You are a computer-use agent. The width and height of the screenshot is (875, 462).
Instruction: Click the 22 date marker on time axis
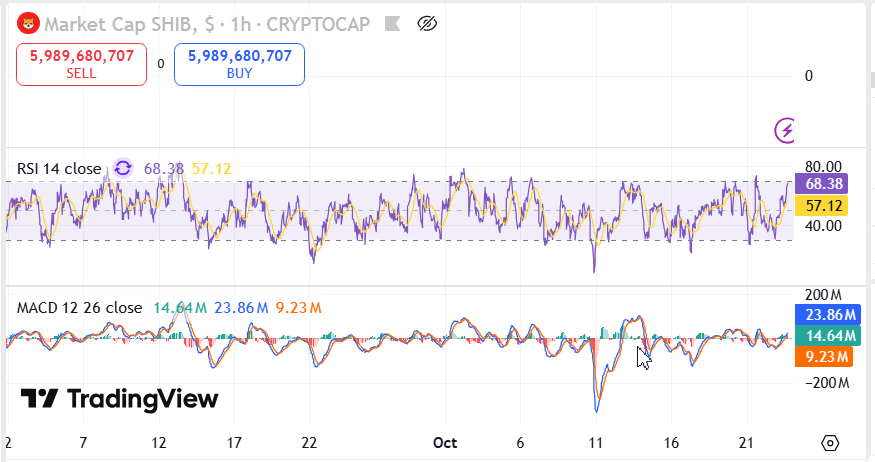click(x=309, y=442)
